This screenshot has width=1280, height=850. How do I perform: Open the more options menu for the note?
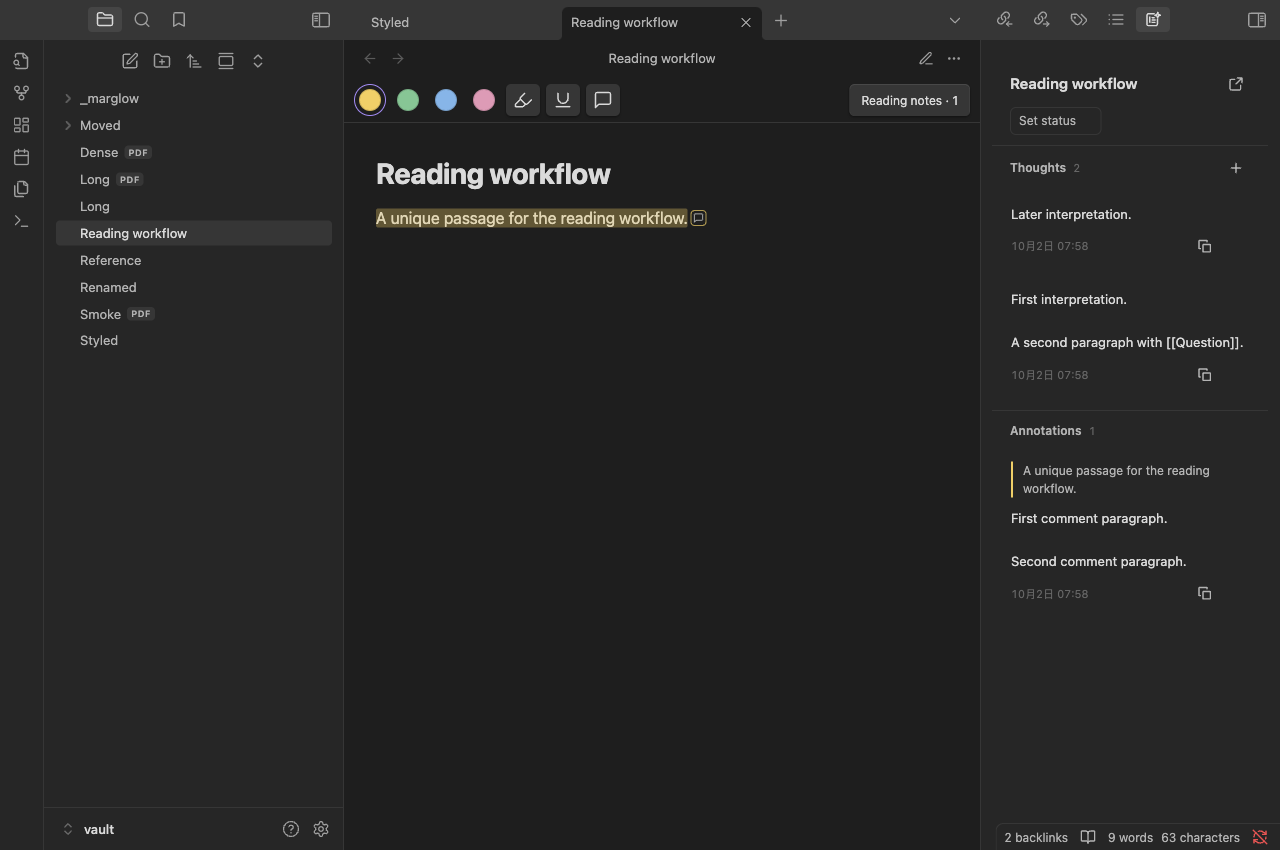(x=954, y=59)
